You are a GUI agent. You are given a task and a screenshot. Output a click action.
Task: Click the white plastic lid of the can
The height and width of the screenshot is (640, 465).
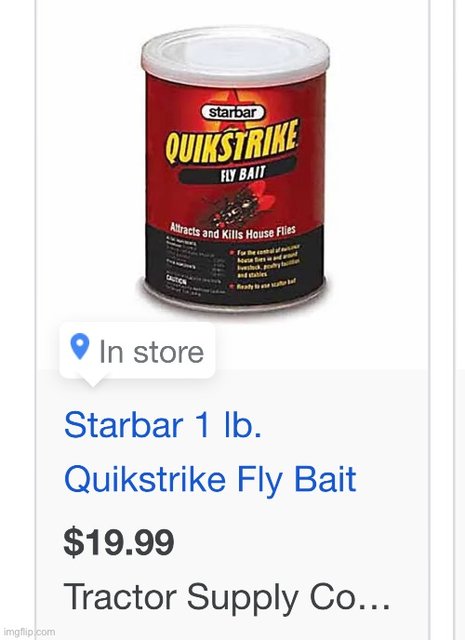[x=236, y=54]
